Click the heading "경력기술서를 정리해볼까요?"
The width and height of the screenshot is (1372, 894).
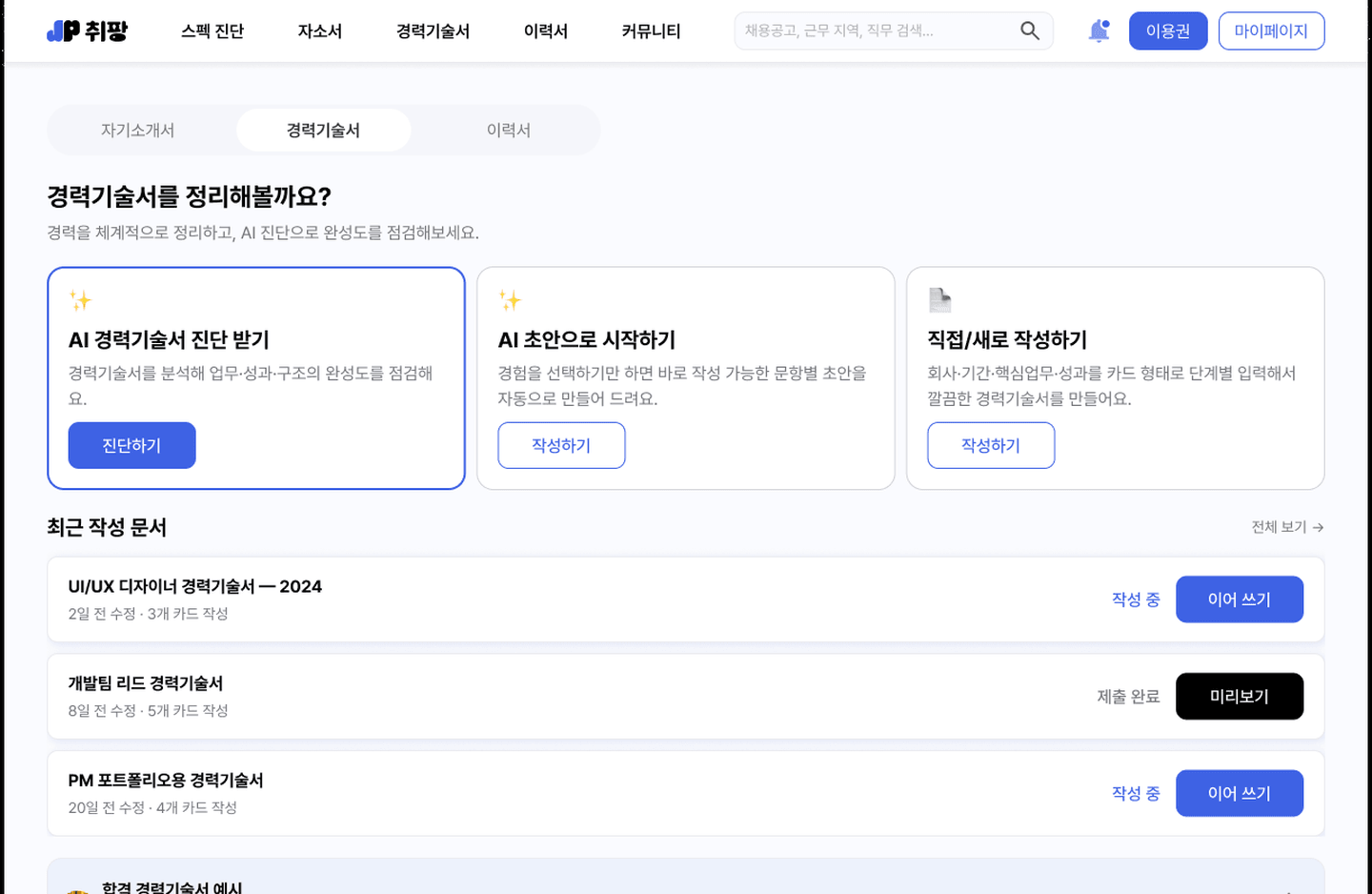(x=190, y=196)
